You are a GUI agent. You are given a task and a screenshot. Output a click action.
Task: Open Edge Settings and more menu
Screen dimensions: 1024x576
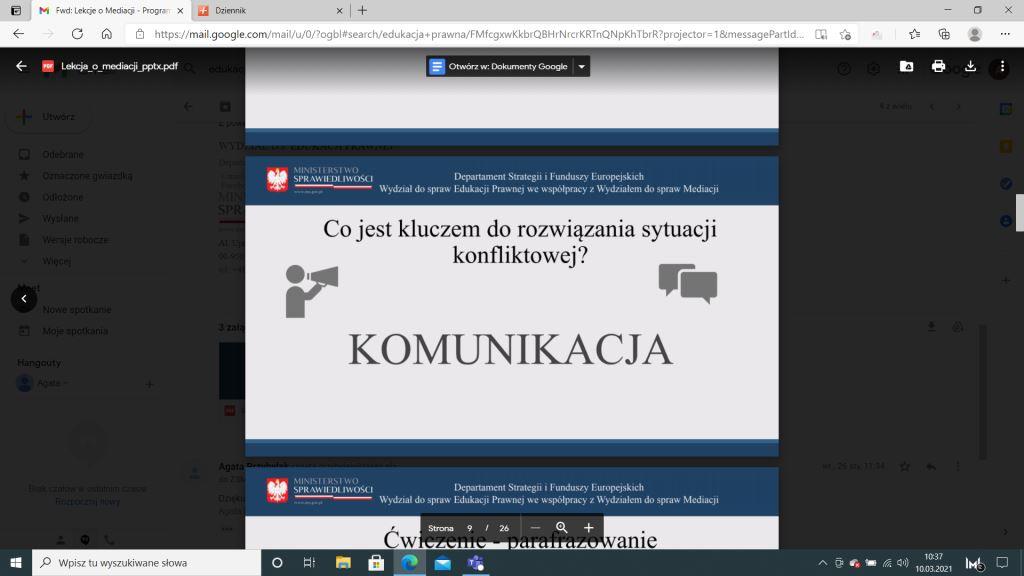tap(1003, 33)
